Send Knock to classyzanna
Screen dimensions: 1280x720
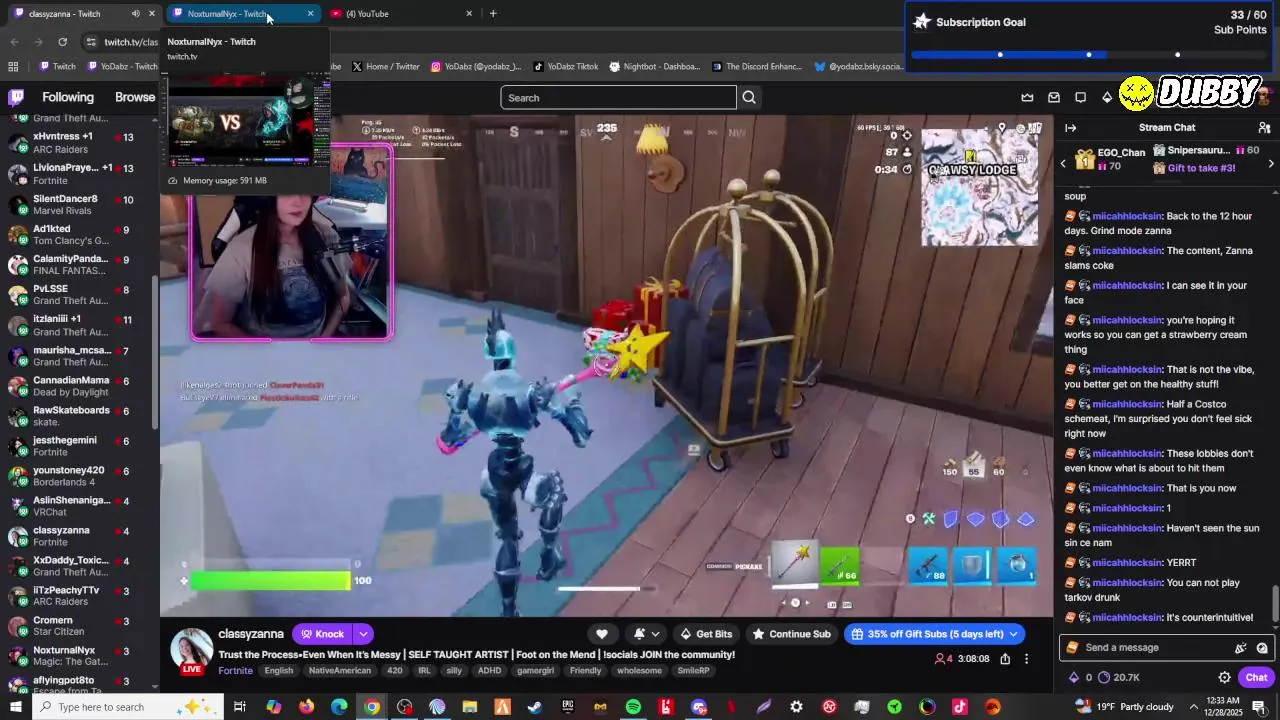[x=322, y=634]
